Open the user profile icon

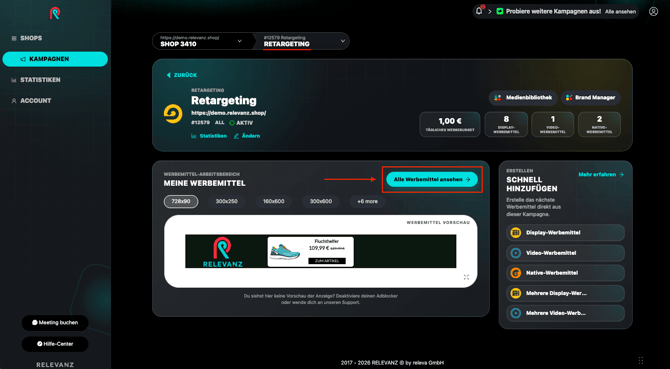click(653, 12)
